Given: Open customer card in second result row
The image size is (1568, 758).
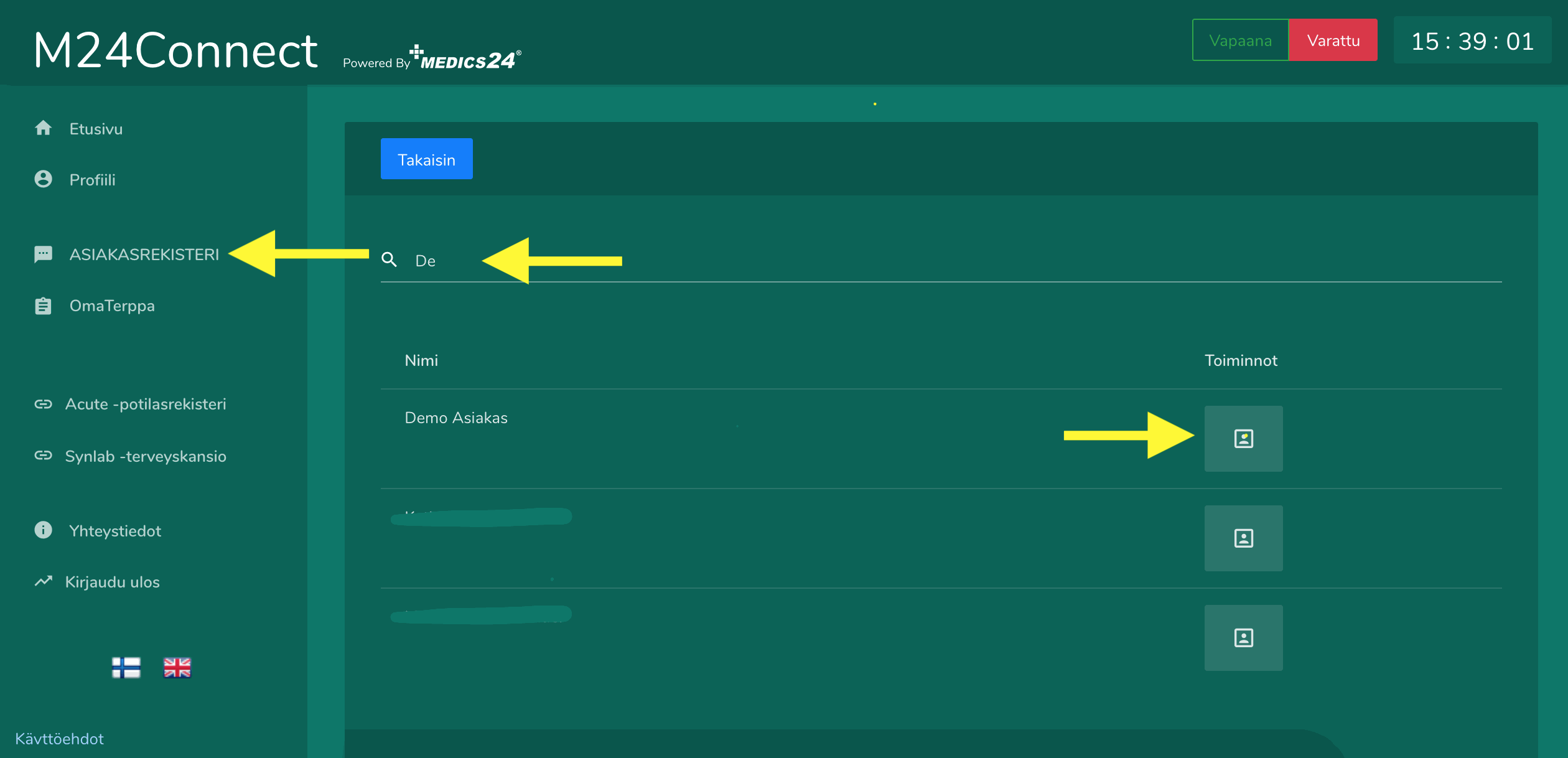Looking at the screenshot, I should click(x=1243, y=538).
